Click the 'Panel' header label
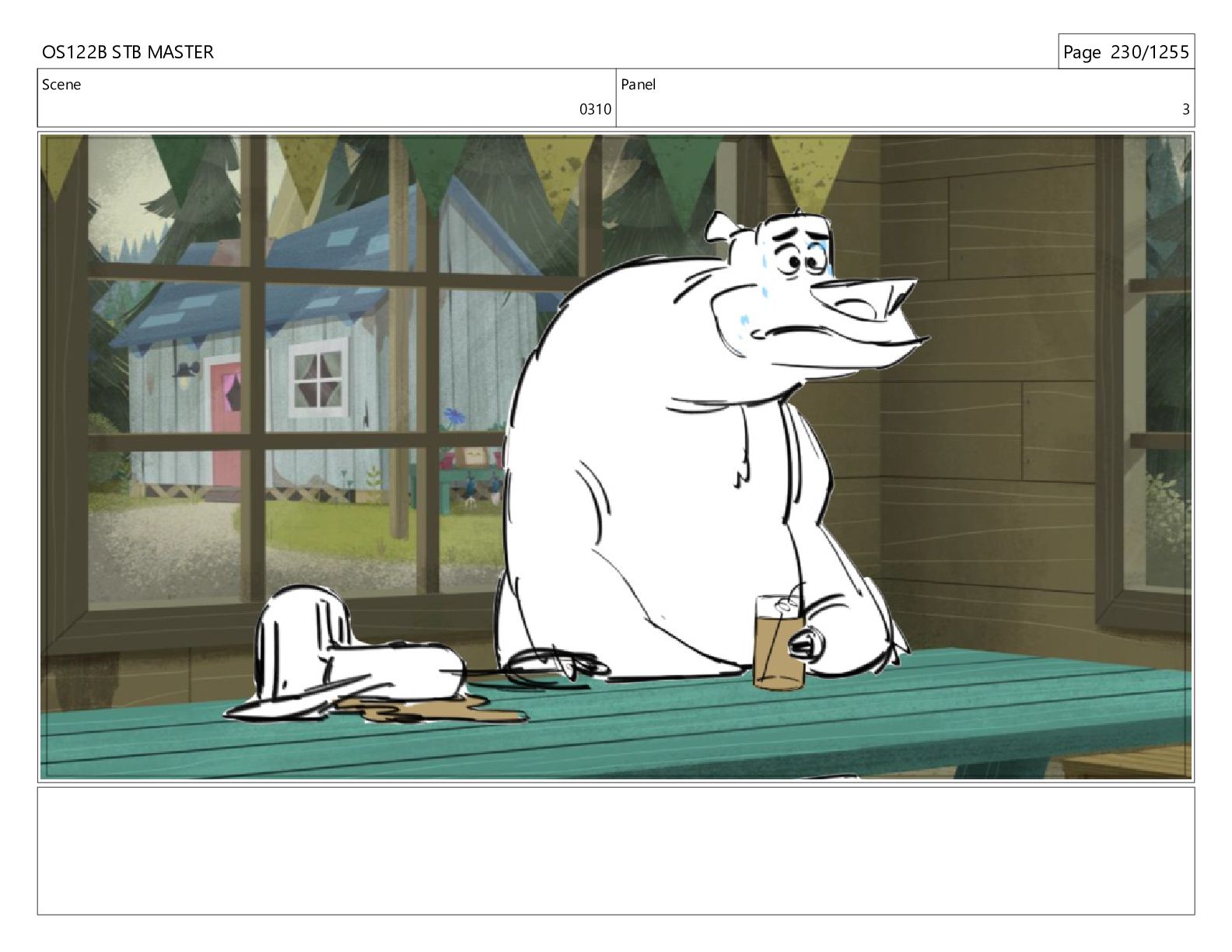This screenshot has width=1232, height=952. click(x=639, y=85)
